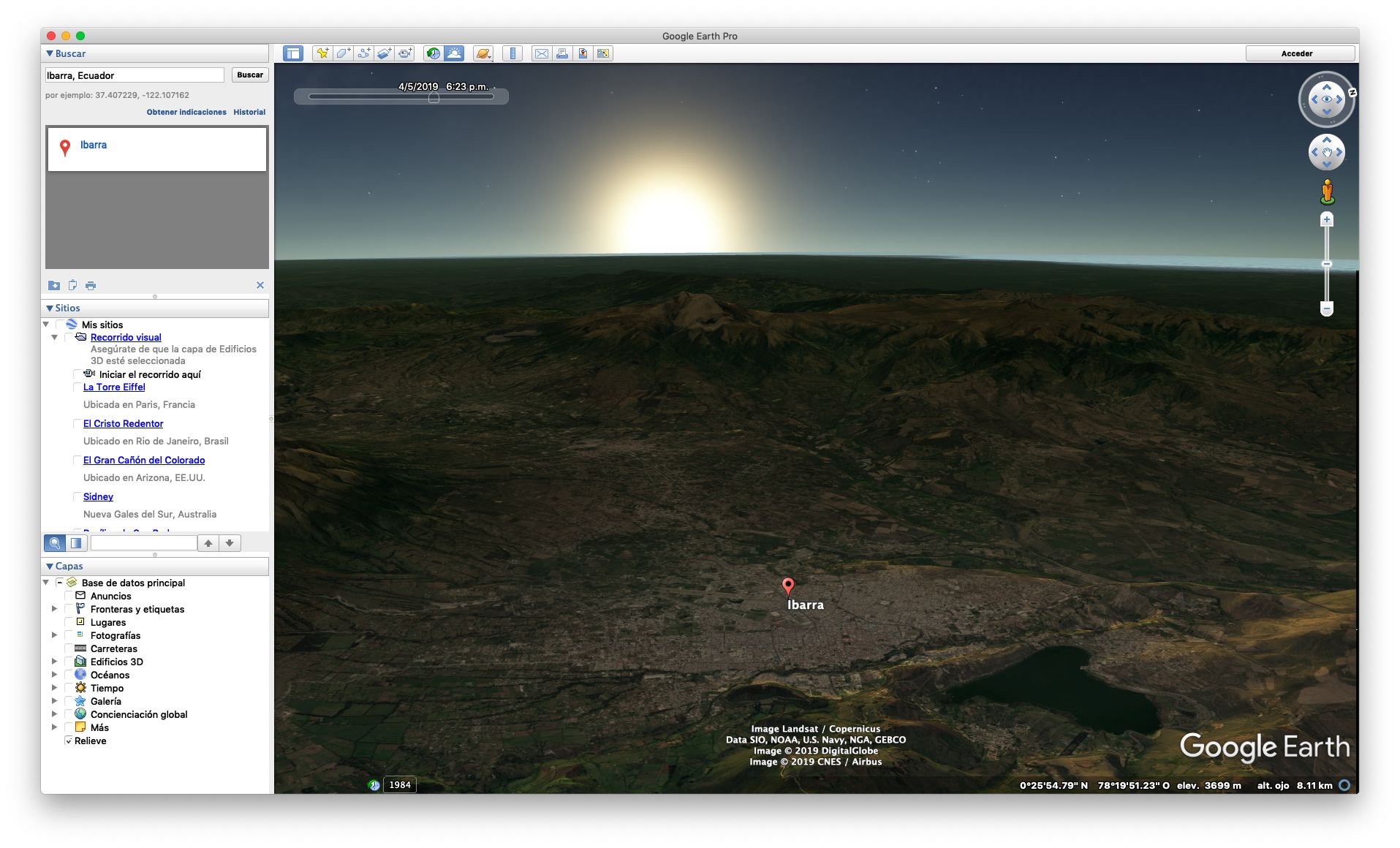Viewport: 1400px width, 848px height.
Task: Add a path with toolbar tool
Action: pos(363,53)
